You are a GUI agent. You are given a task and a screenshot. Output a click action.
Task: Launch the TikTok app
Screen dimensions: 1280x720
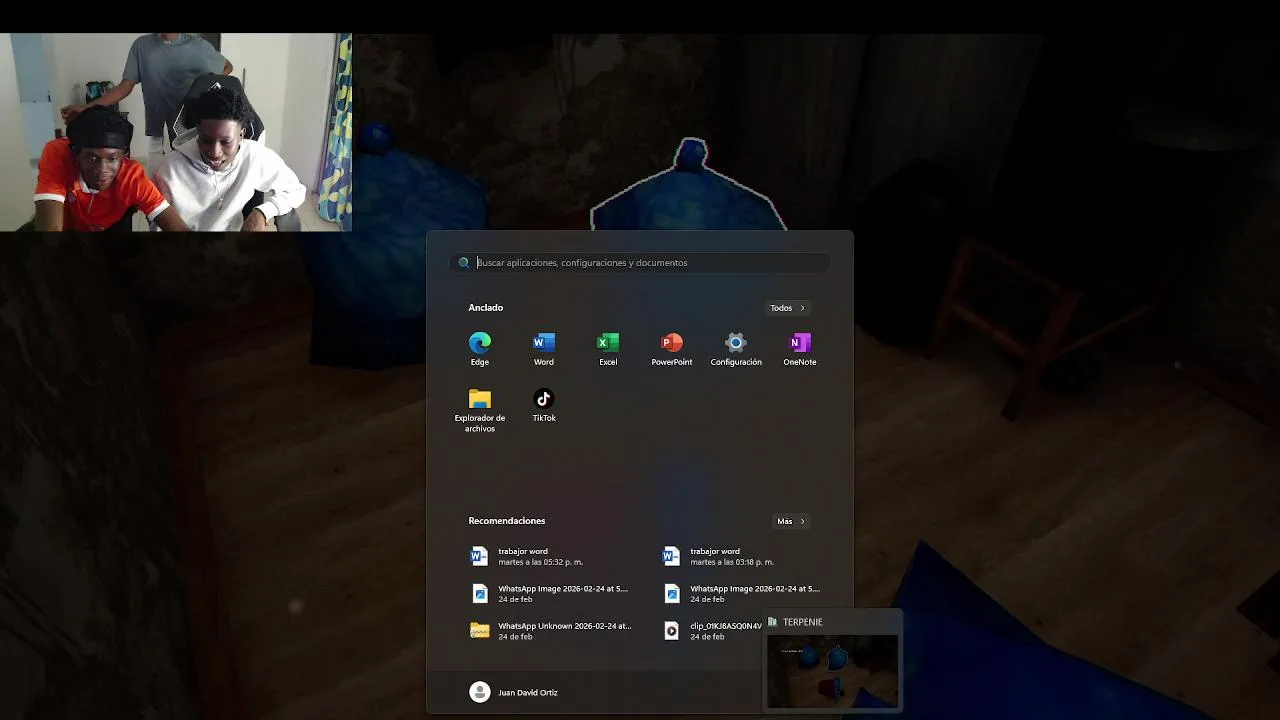click(544, 405)
